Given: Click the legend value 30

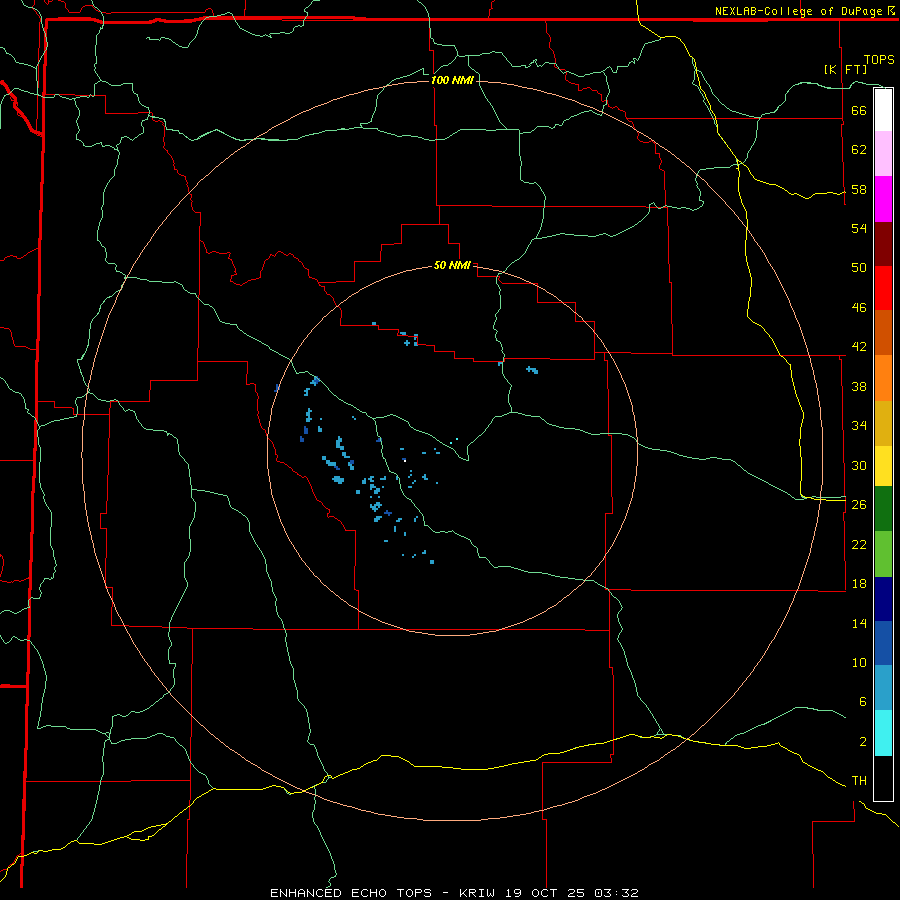Looking at the screenshot, I should 859,465.
